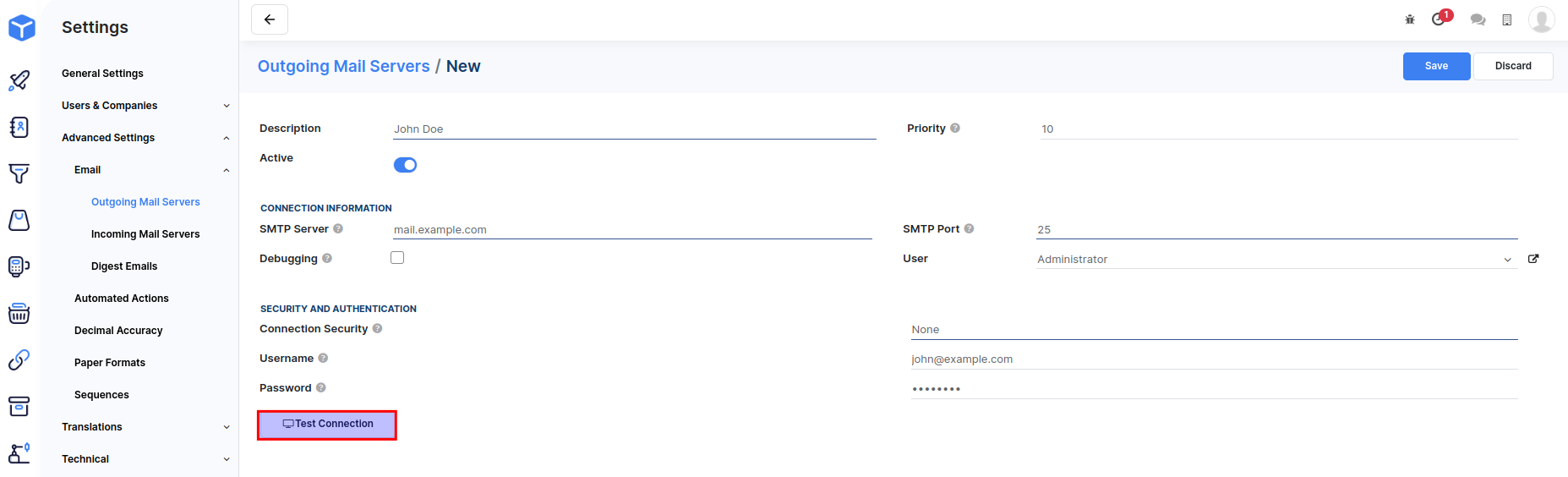Click the back arrow button

pyautogui.click(x=270, y=19)
